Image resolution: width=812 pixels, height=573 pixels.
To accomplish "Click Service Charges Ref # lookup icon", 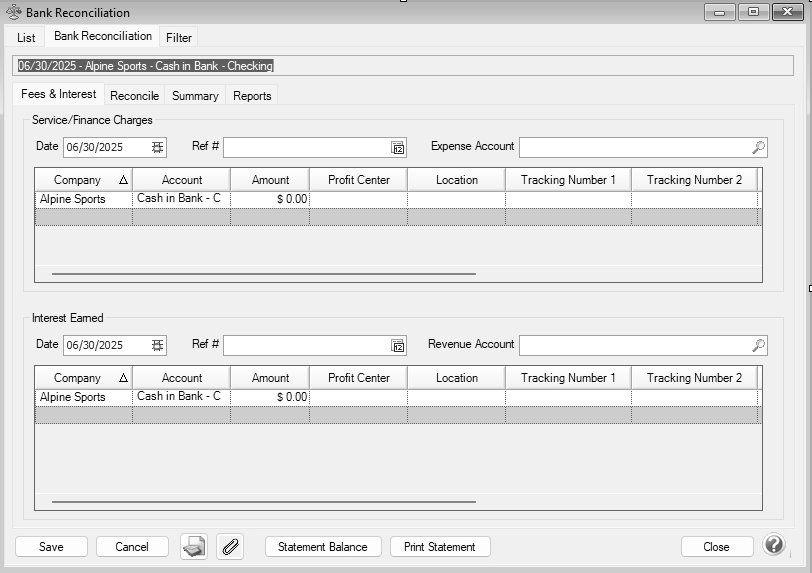I will 398,147.
